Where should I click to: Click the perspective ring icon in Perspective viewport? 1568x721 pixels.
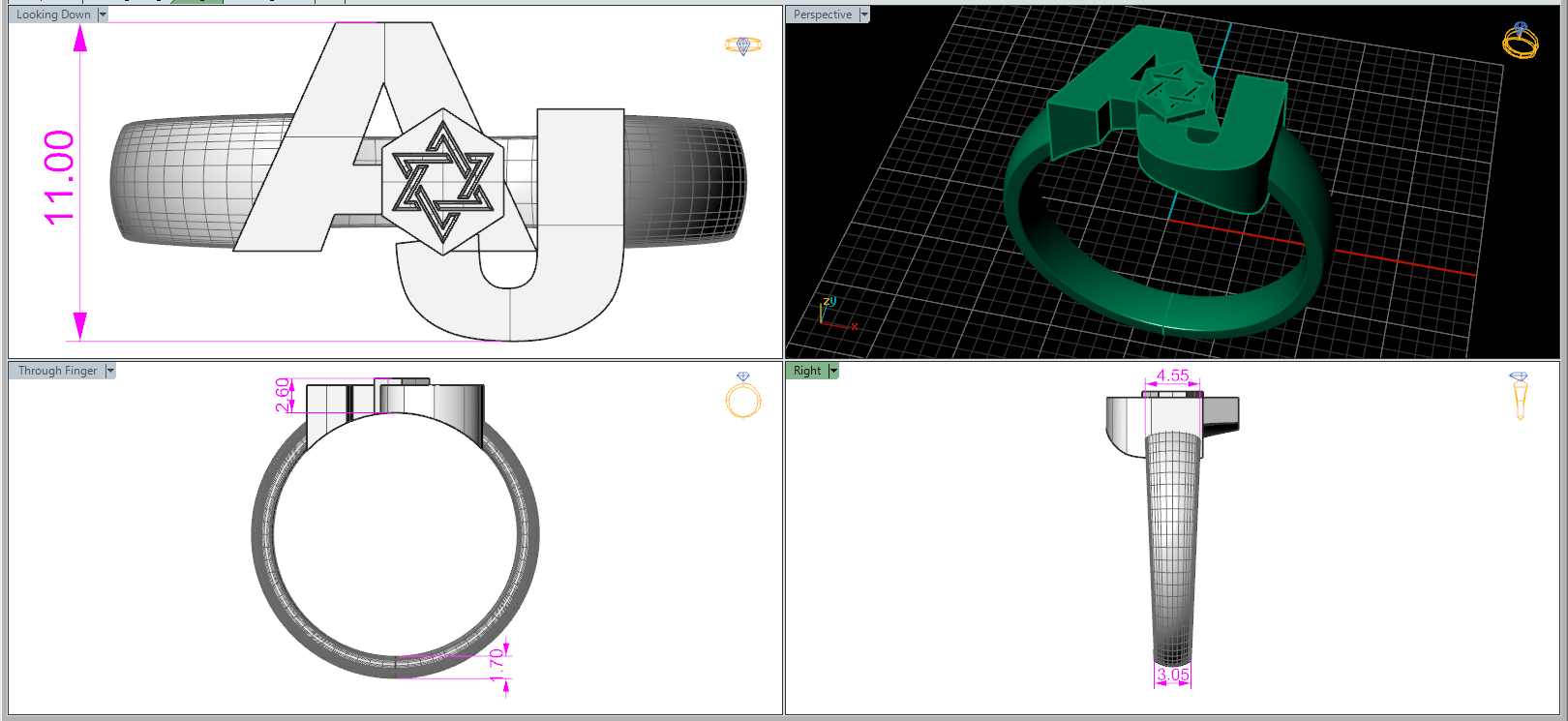pyautogui.click(x=1520, y=41)
